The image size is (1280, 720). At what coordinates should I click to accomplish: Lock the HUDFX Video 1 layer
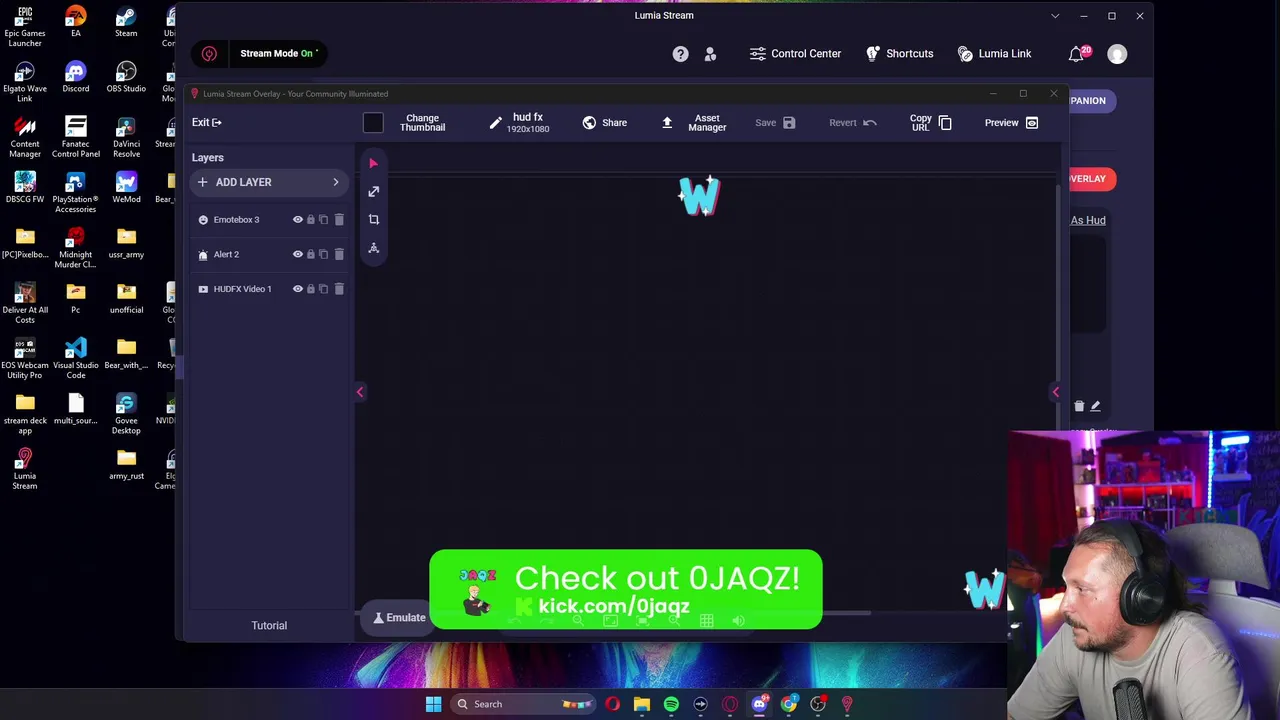310,289
